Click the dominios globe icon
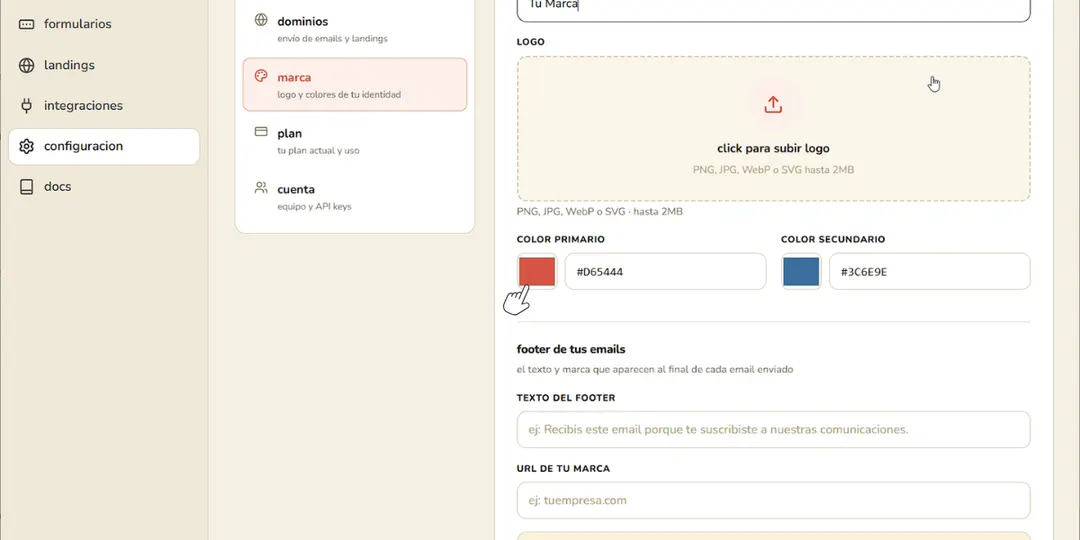The image size is (1080, 540). pyautogui.click(x=261, y=20)
